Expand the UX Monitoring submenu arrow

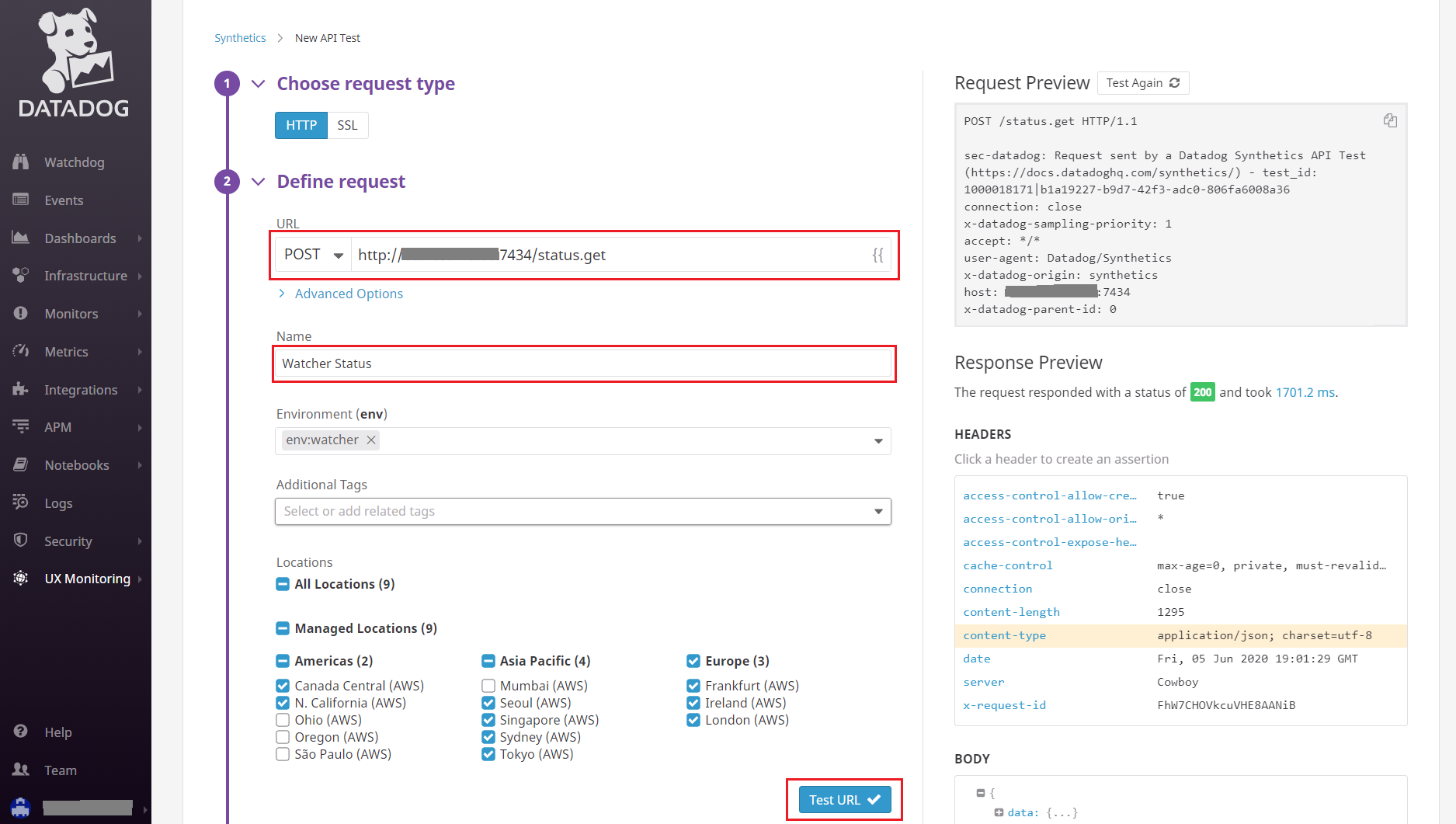tap(140, 579)
